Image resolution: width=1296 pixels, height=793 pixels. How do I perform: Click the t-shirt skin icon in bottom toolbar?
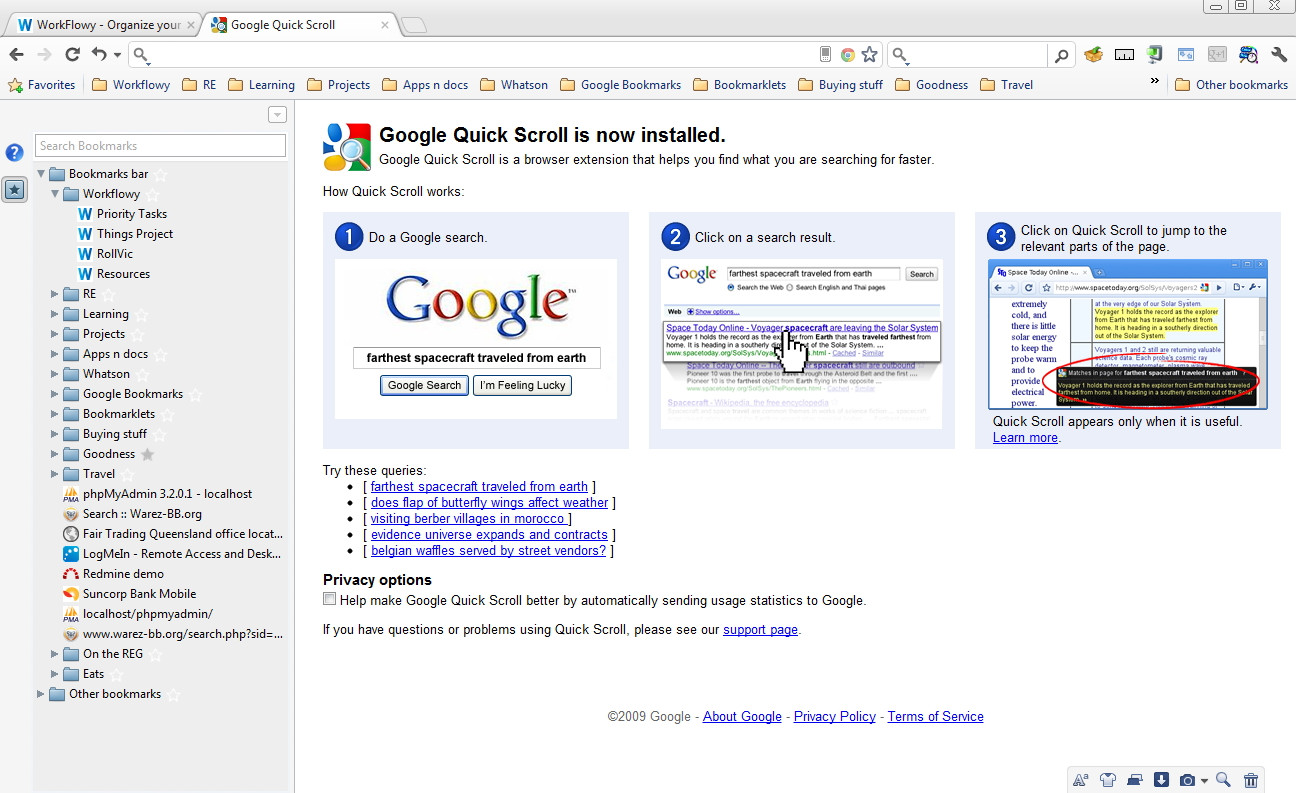[1107, 781]
